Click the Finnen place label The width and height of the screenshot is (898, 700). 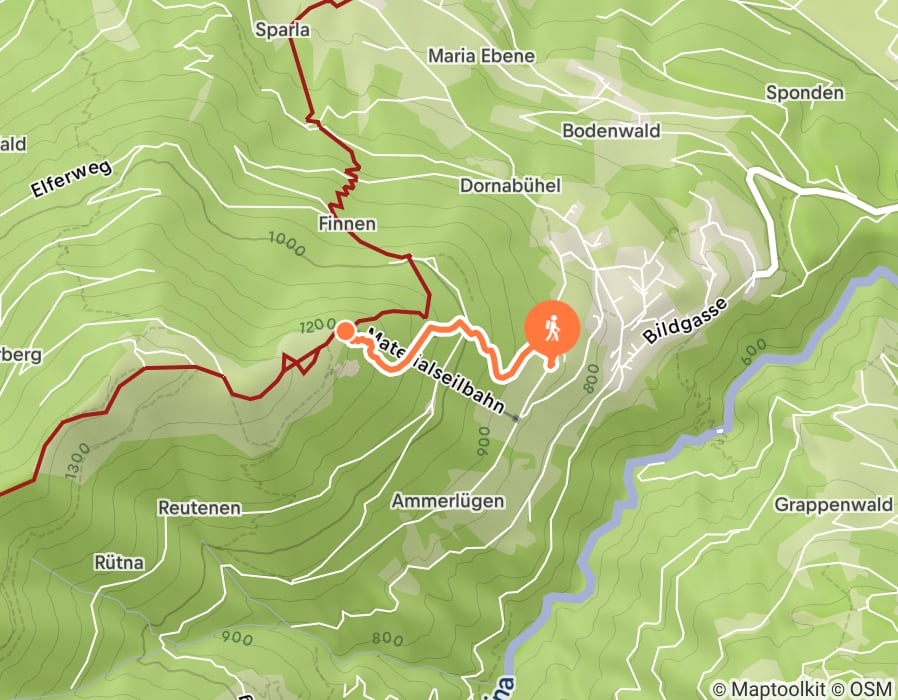[x=348, y=223]
